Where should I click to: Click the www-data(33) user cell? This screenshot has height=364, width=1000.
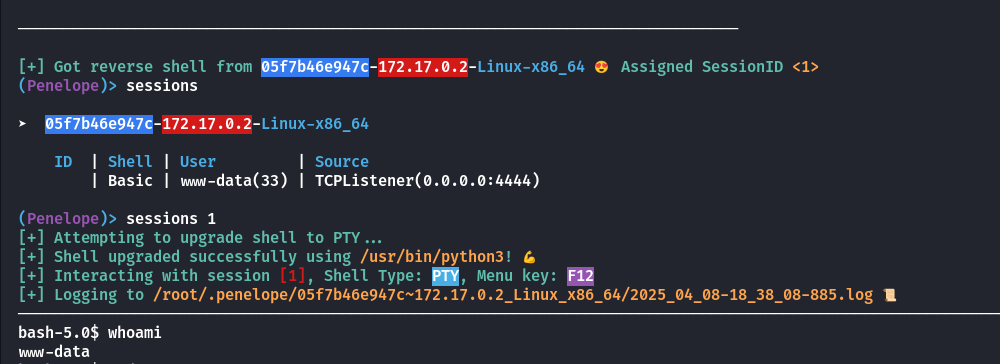click(234, 181)
